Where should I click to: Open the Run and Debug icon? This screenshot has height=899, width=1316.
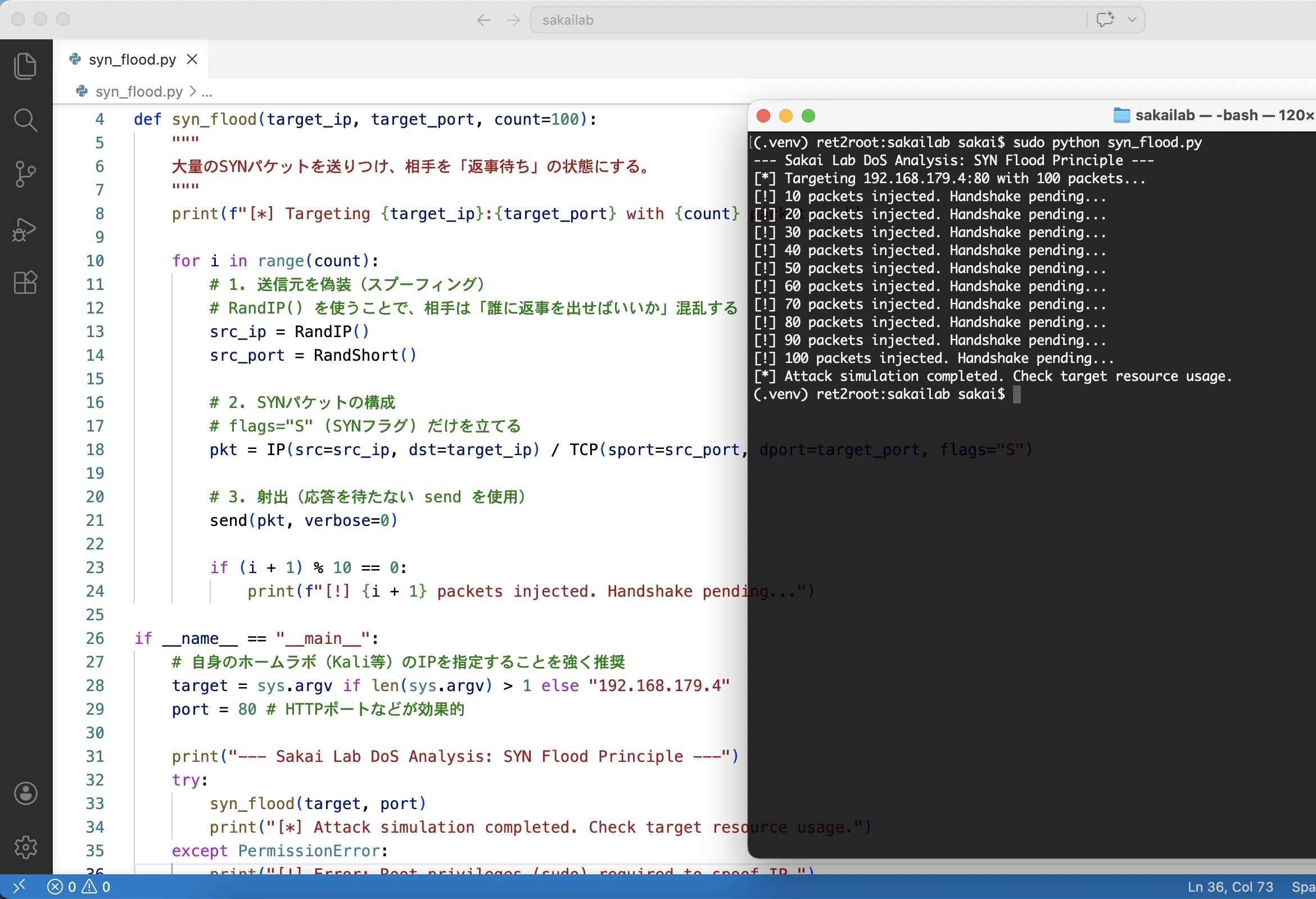click(25, 228)
